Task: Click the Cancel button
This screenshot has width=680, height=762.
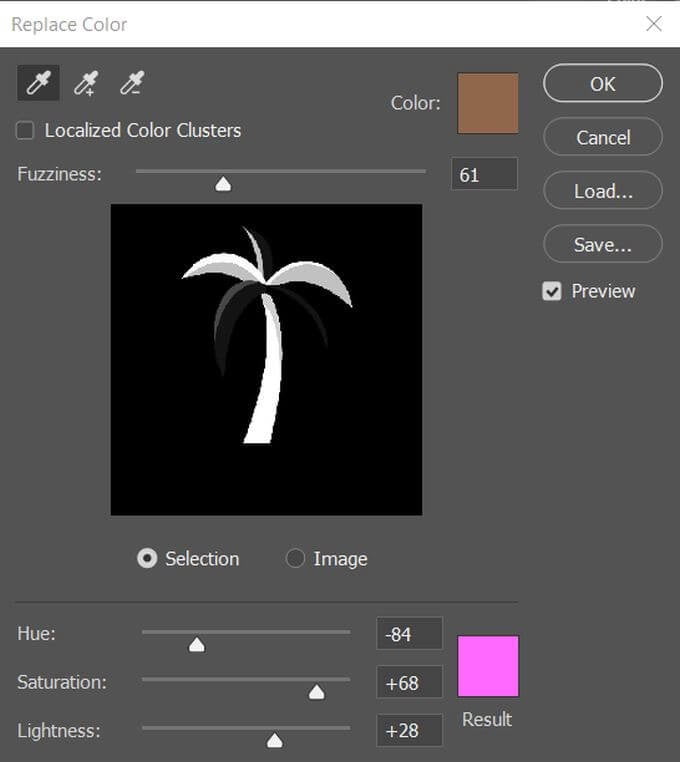Action: click(x=603, y=137)
